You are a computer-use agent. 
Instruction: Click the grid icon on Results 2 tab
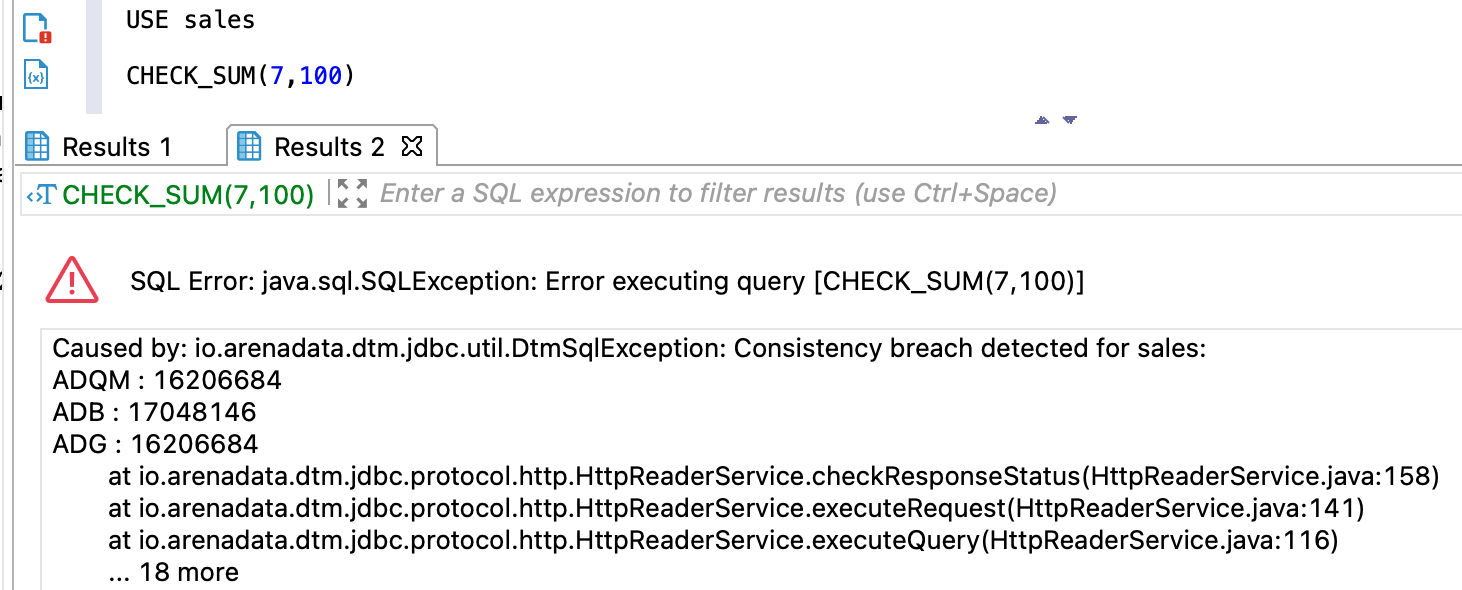coord(249,147)
